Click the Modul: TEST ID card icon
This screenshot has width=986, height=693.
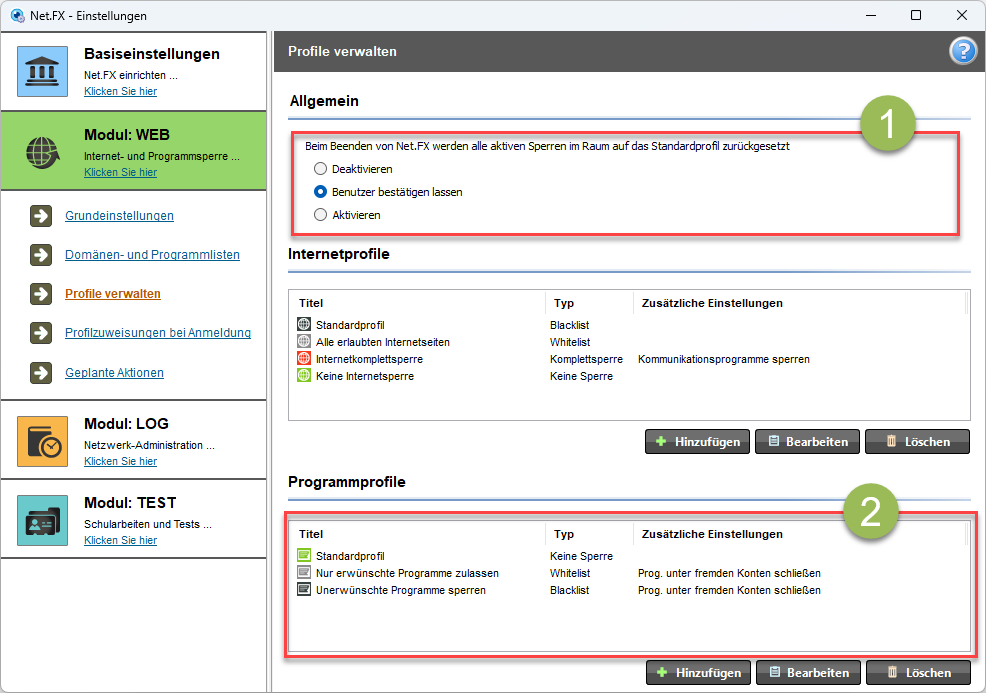[42, 520]
